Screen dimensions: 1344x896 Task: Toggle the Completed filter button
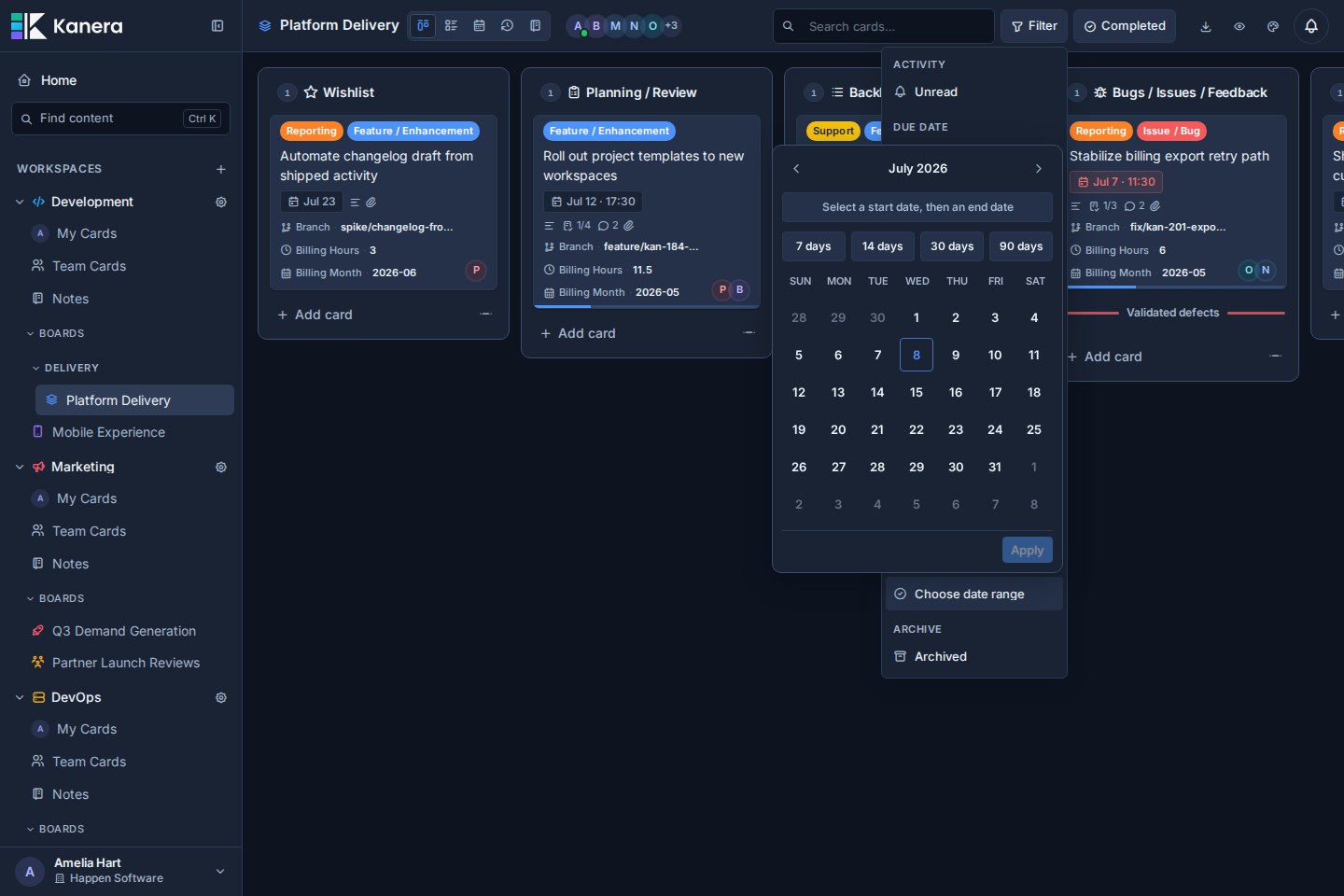pos(1125,26)
